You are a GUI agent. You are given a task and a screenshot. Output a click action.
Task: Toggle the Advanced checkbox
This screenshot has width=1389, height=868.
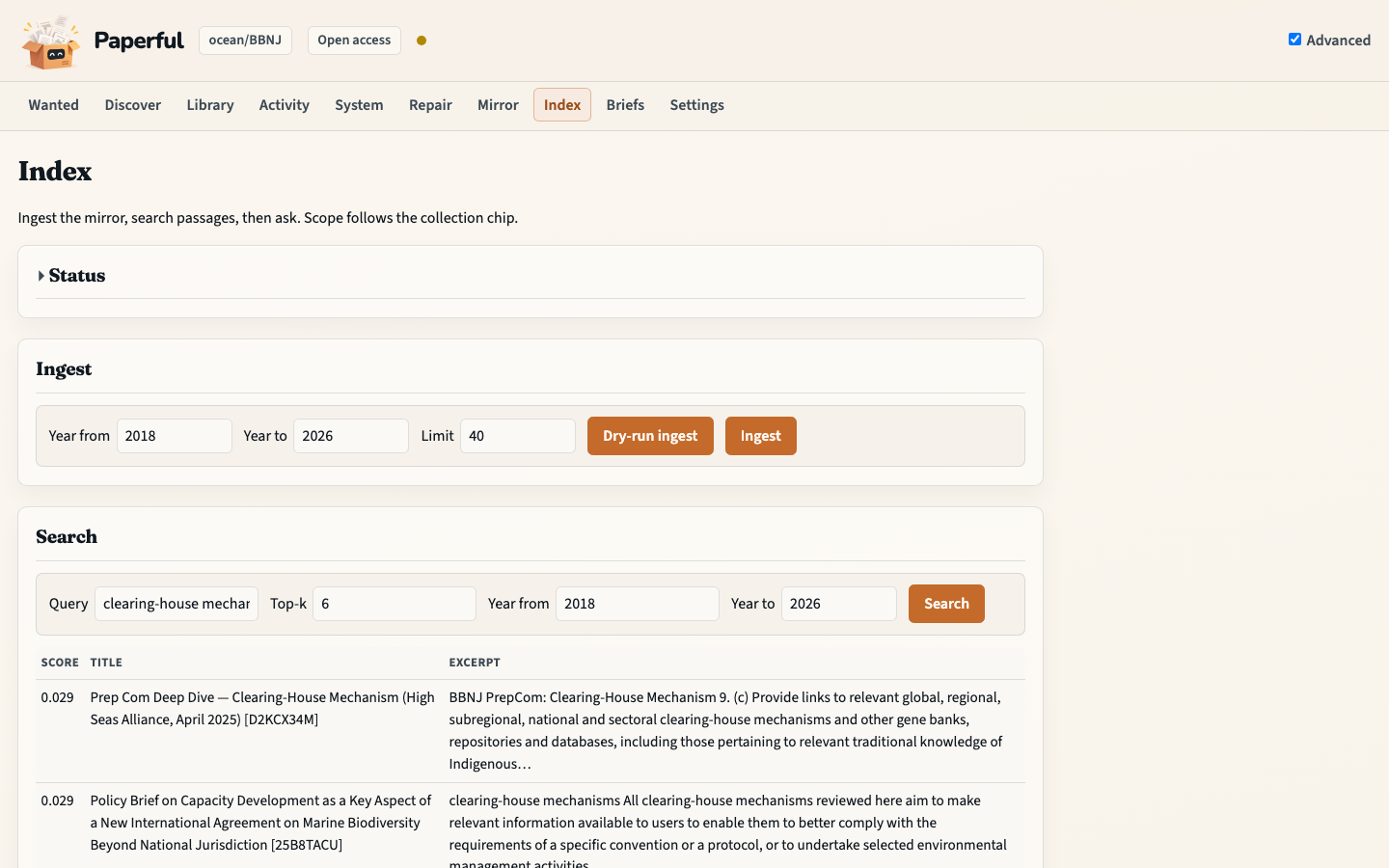click(x=1294, y=40)
